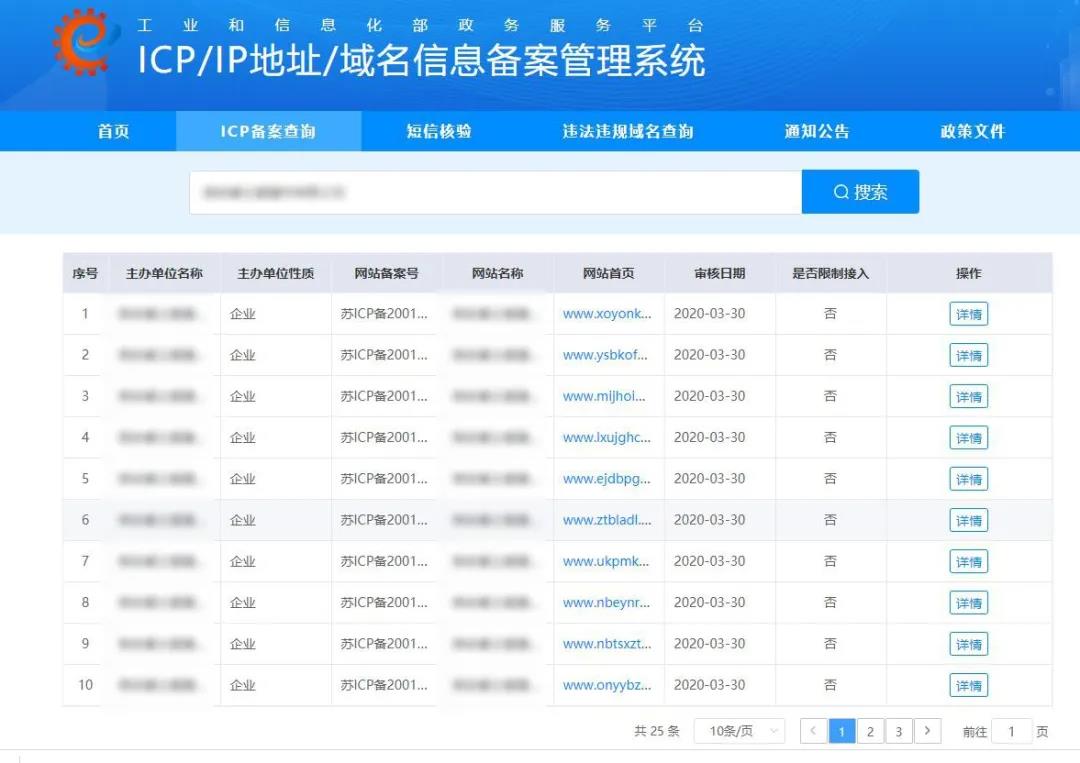Click the ICP company name search field
The width and height of the screenshot is (1080, 763).
click(x=495, y=192)
